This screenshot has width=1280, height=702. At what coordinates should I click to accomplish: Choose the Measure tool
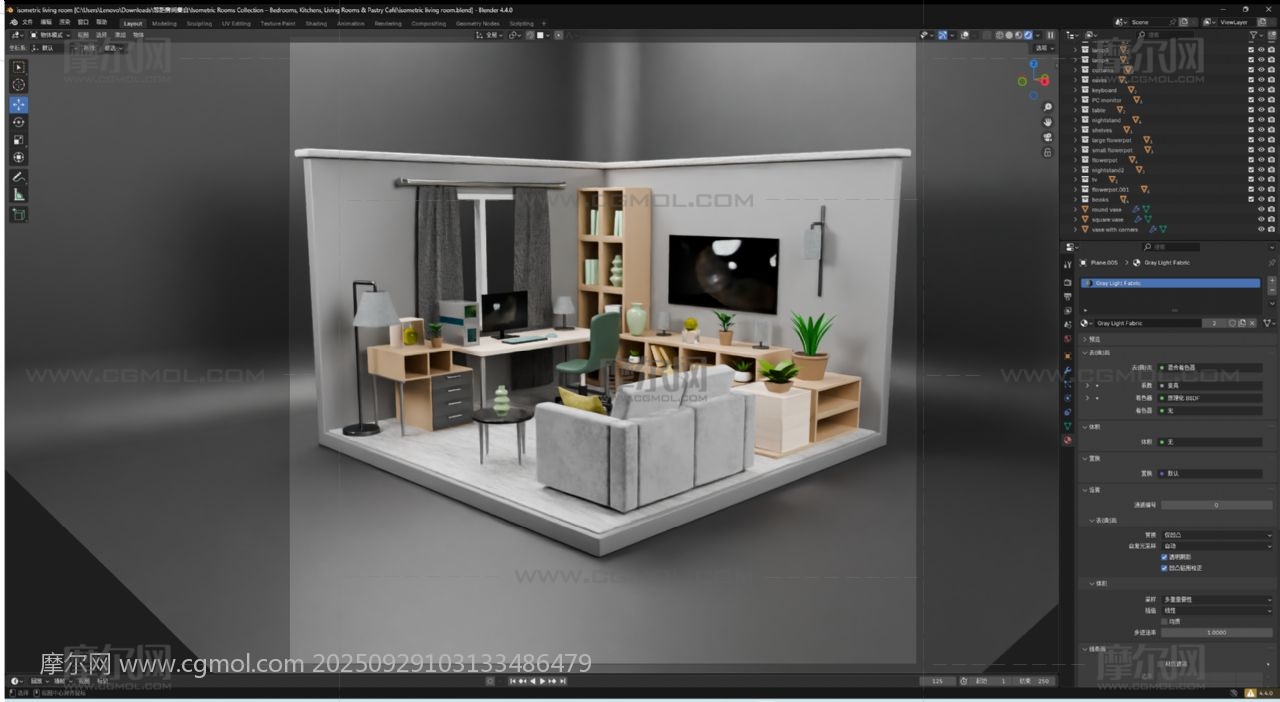pyautogui.click(x=19, y=194)
